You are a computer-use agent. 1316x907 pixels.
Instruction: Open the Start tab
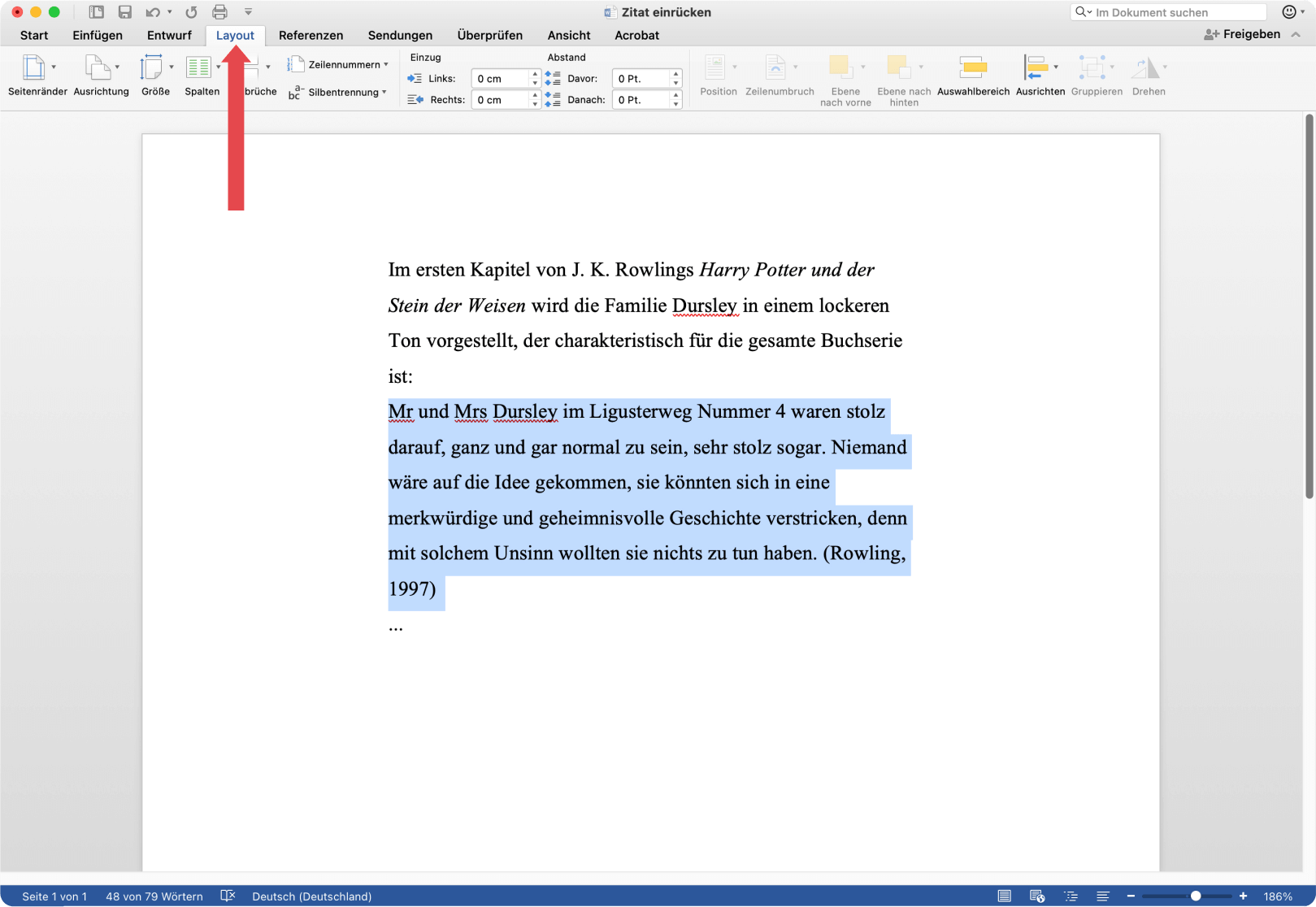tap(34, 35)
